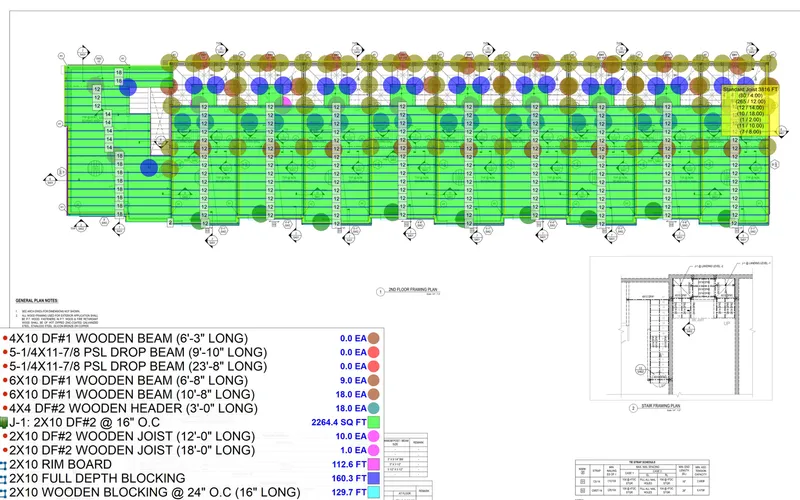
Task: Select the 4X10 DF#1 WOODEN BEAM (6'-3" LONG) row
Action: pos(191,338)
